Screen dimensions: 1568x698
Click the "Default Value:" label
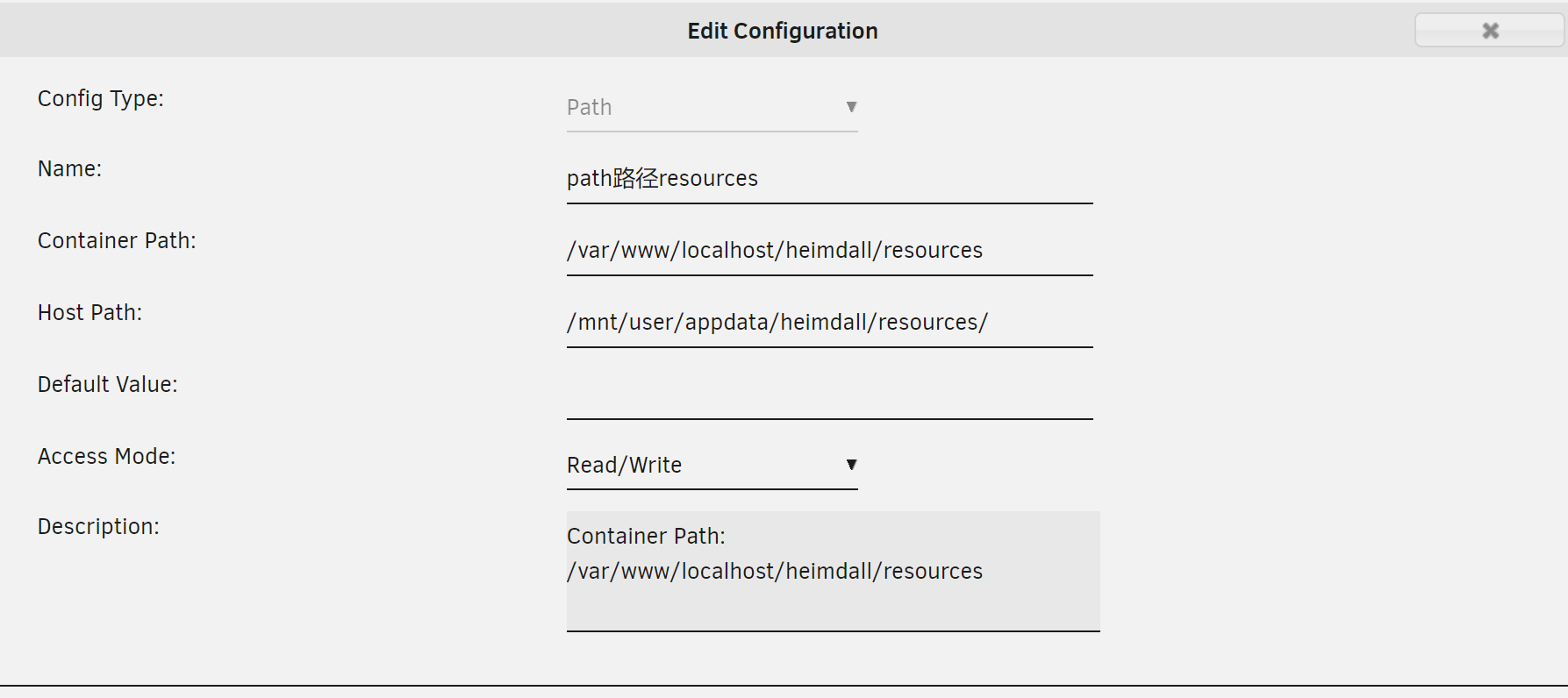pos(108,385)
